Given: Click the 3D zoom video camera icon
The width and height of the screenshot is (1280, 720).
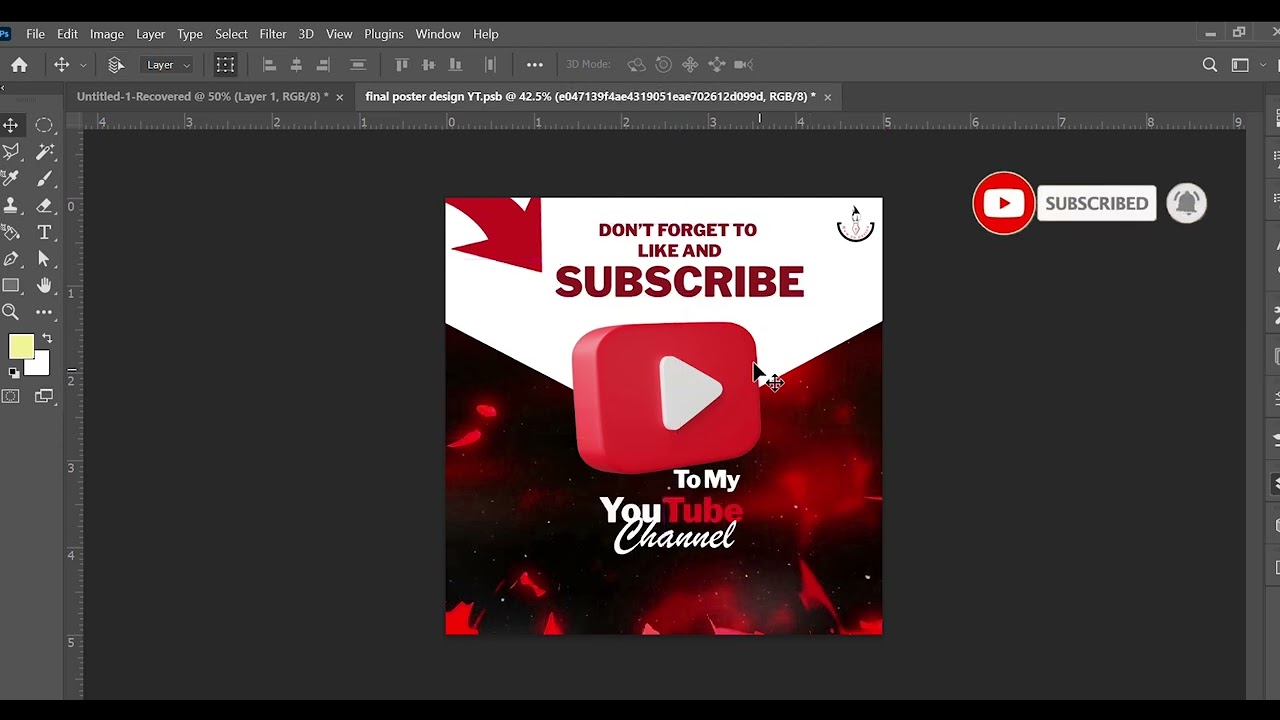Looking at the screenshot, I should pos(744,65).
